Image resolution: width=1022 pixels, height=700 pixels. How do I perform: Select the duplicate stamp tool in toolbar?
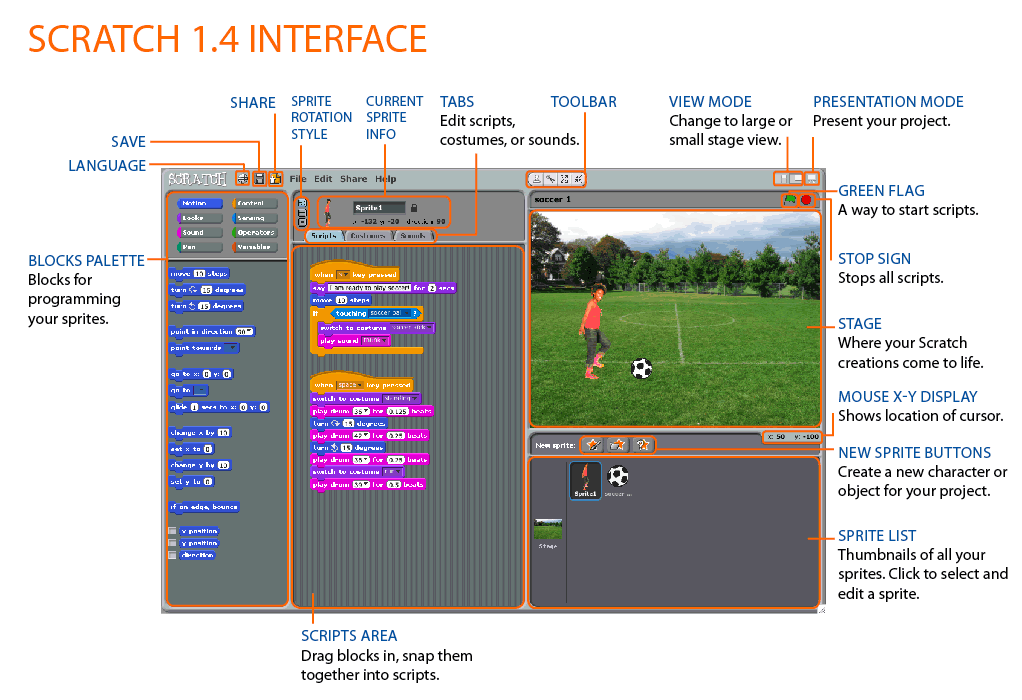pos(537,179)
